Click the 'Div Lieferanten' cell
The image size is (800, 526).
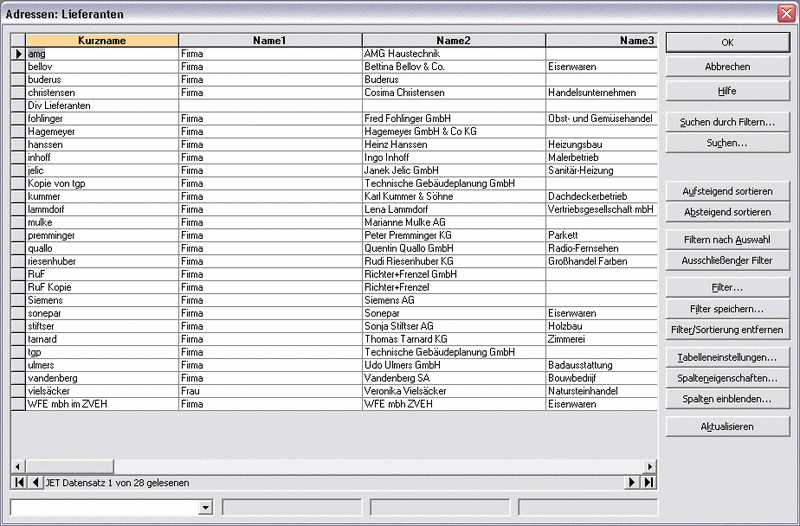(102, 106)
